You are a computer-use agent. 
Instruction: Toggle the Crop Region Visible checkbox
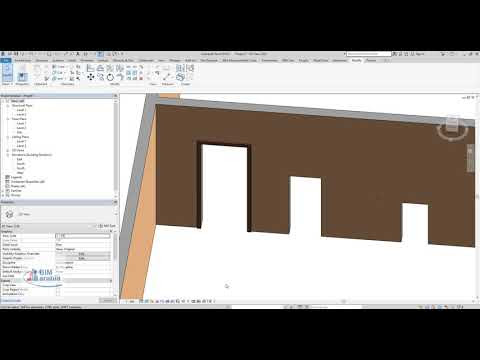(58, 290)
